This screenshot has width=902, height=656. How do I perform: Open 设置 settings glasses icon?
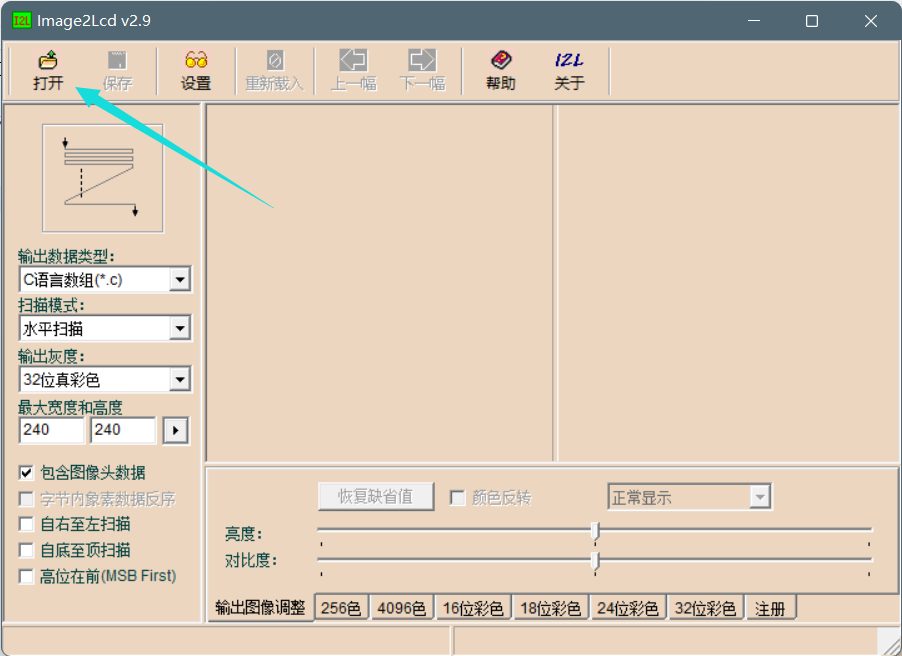point(196,60)
